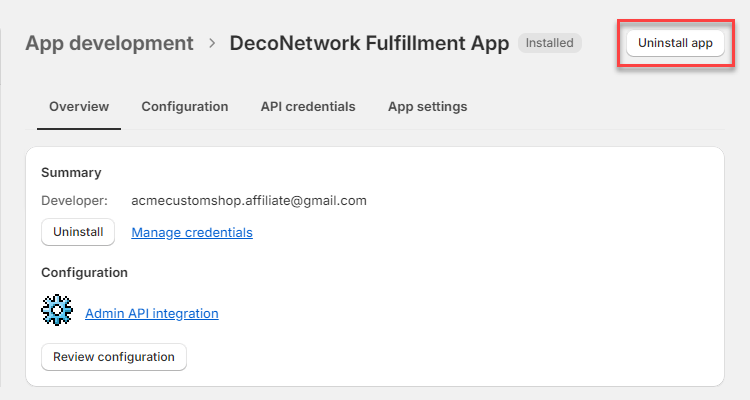
Task: Click the breadcrumb chevron separator
Action: click(x=212, y=43)
